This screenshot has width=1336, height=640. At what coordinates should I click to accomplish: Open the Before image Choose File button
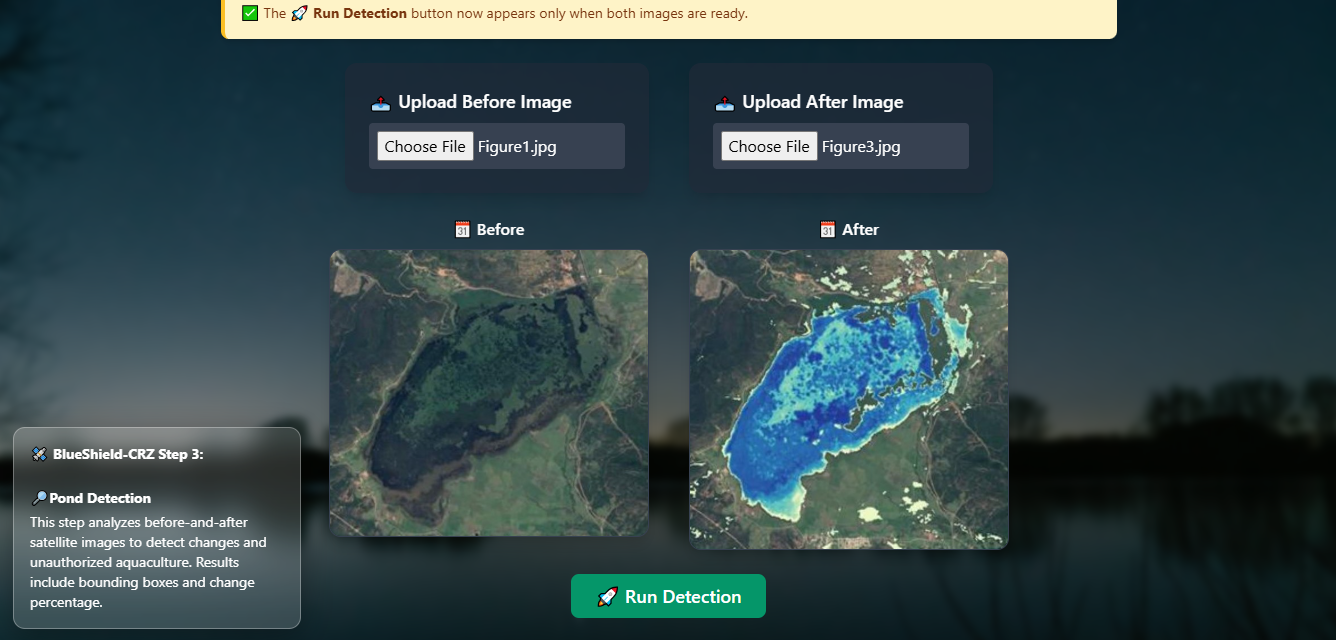point(425,146)
